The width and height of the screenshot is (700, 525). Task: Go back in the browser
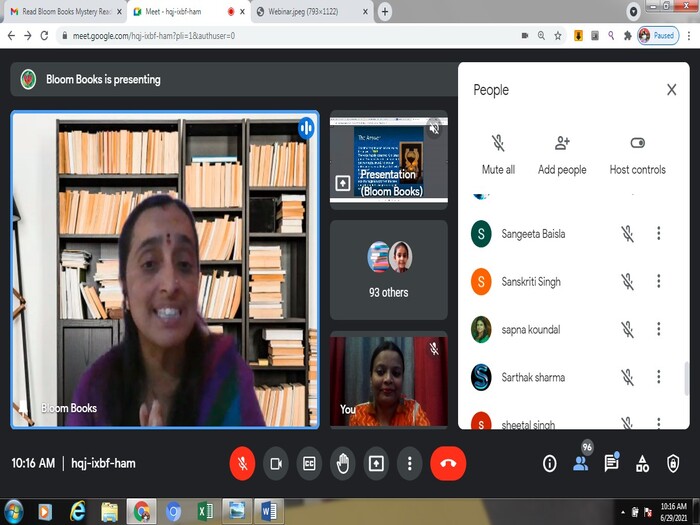(x=12, y=36)
